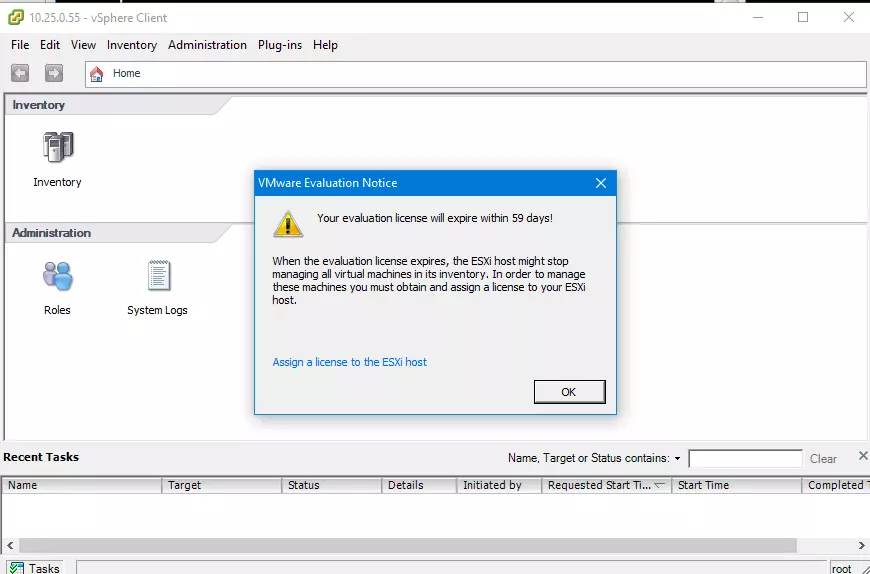Open the Edit menu
This screenshot has width=870, height=574.
point(50,45)
